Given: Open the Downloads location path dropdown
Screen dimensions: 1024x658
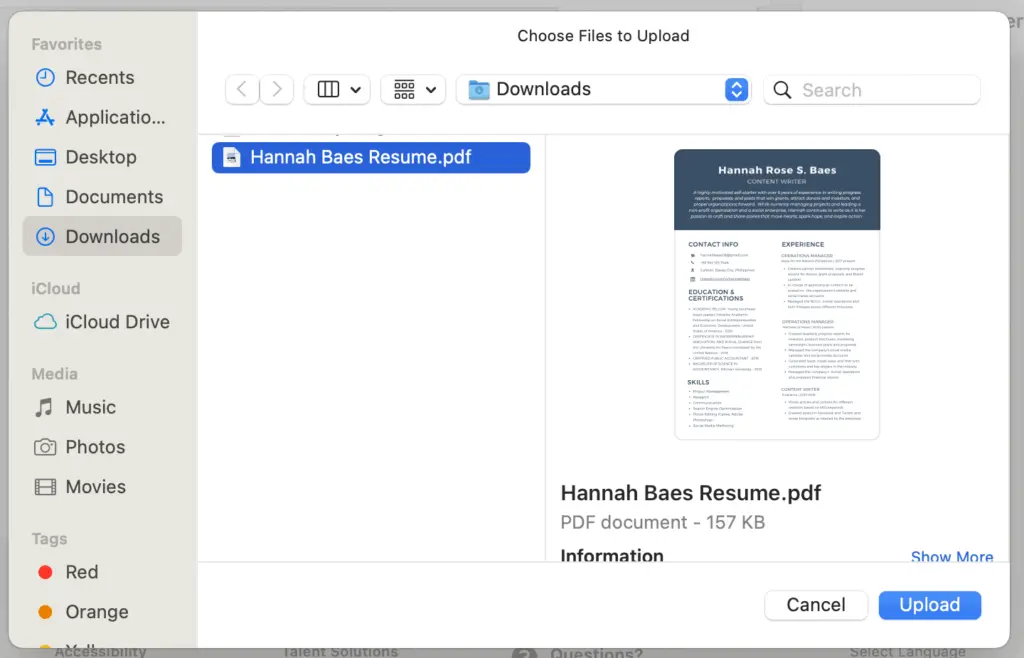Looking at the screenshot, I should (x=736, y=89).
